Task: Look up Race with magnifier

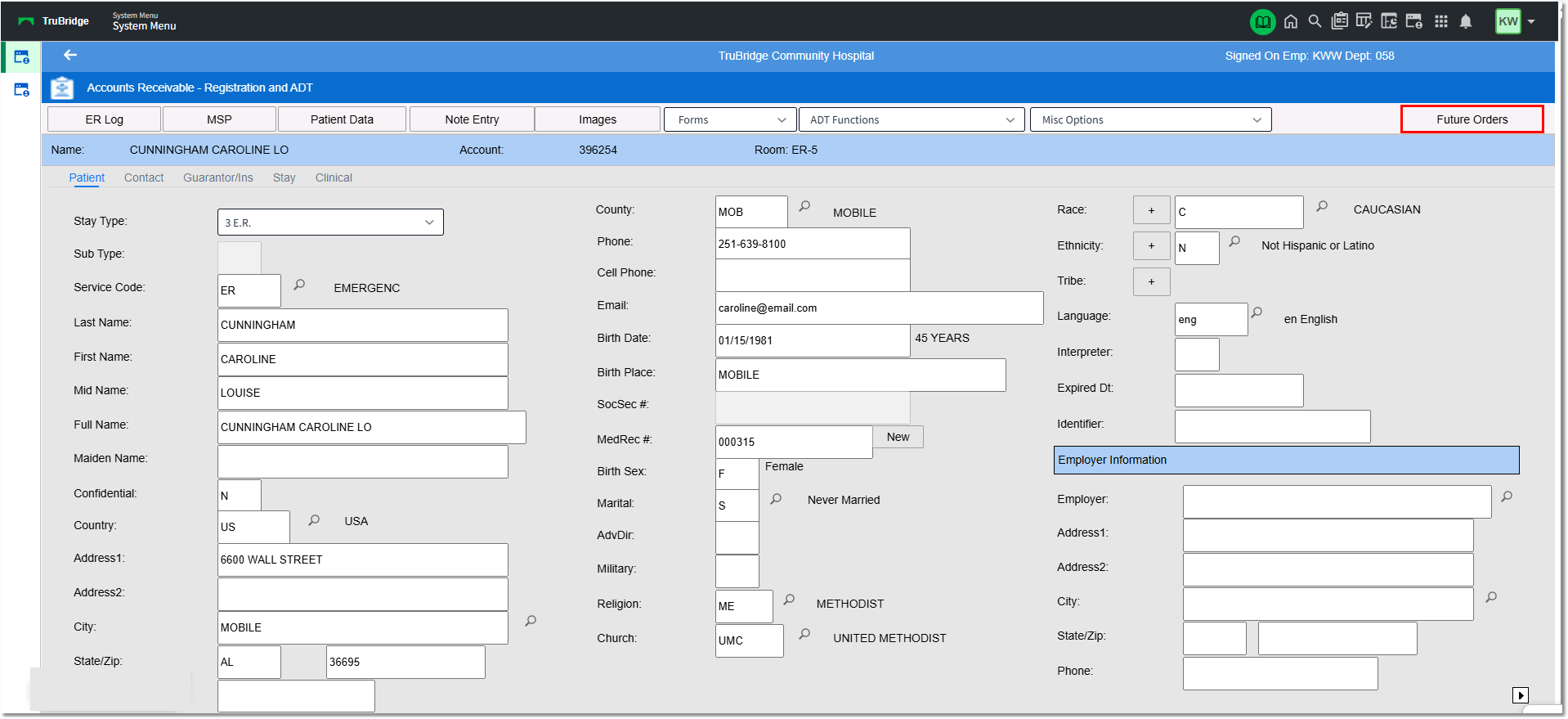Action: click(1322, 207)
